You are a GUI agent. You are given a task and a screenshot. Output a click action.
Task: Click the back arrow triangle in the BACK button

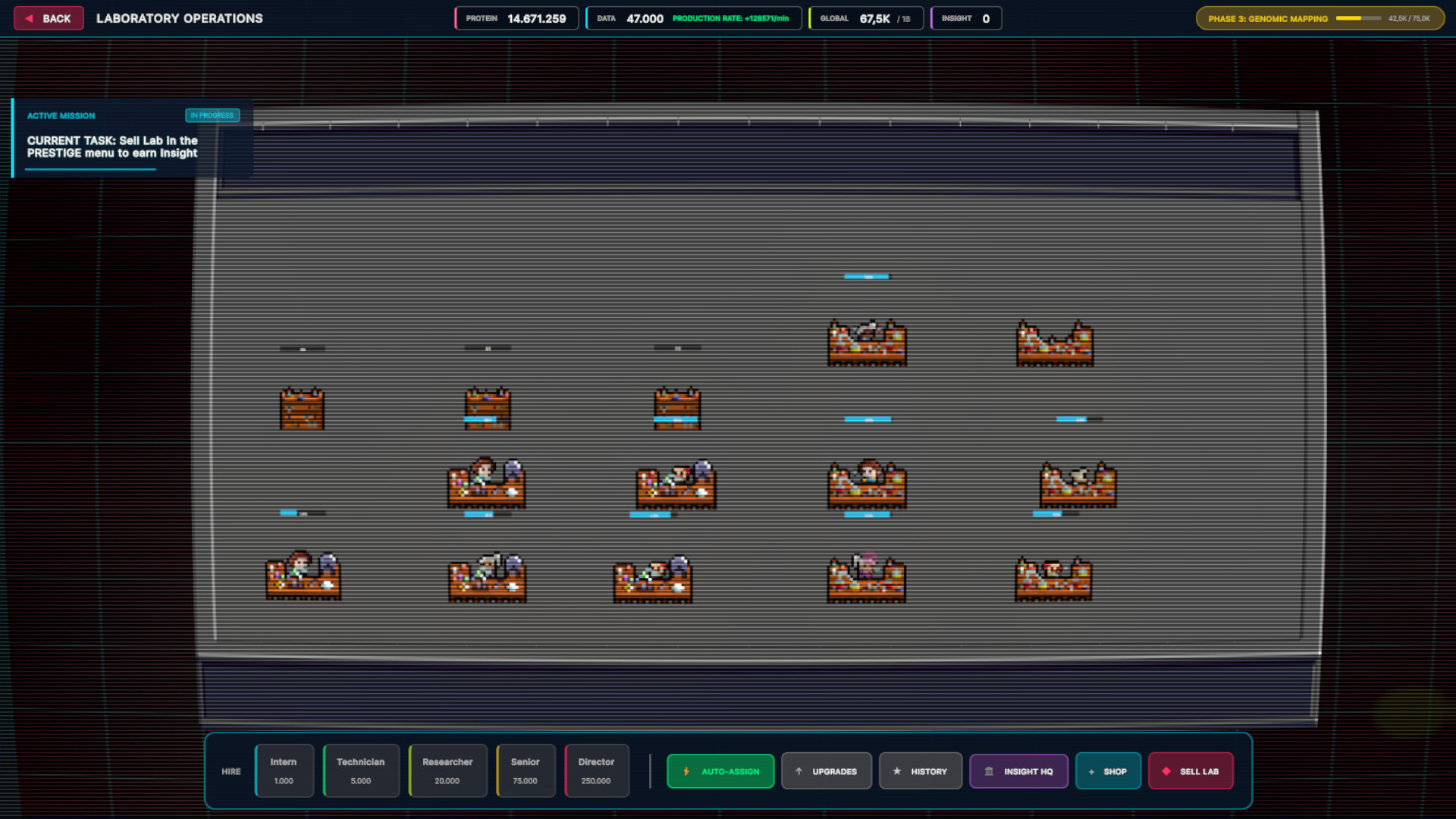[31, 17]
